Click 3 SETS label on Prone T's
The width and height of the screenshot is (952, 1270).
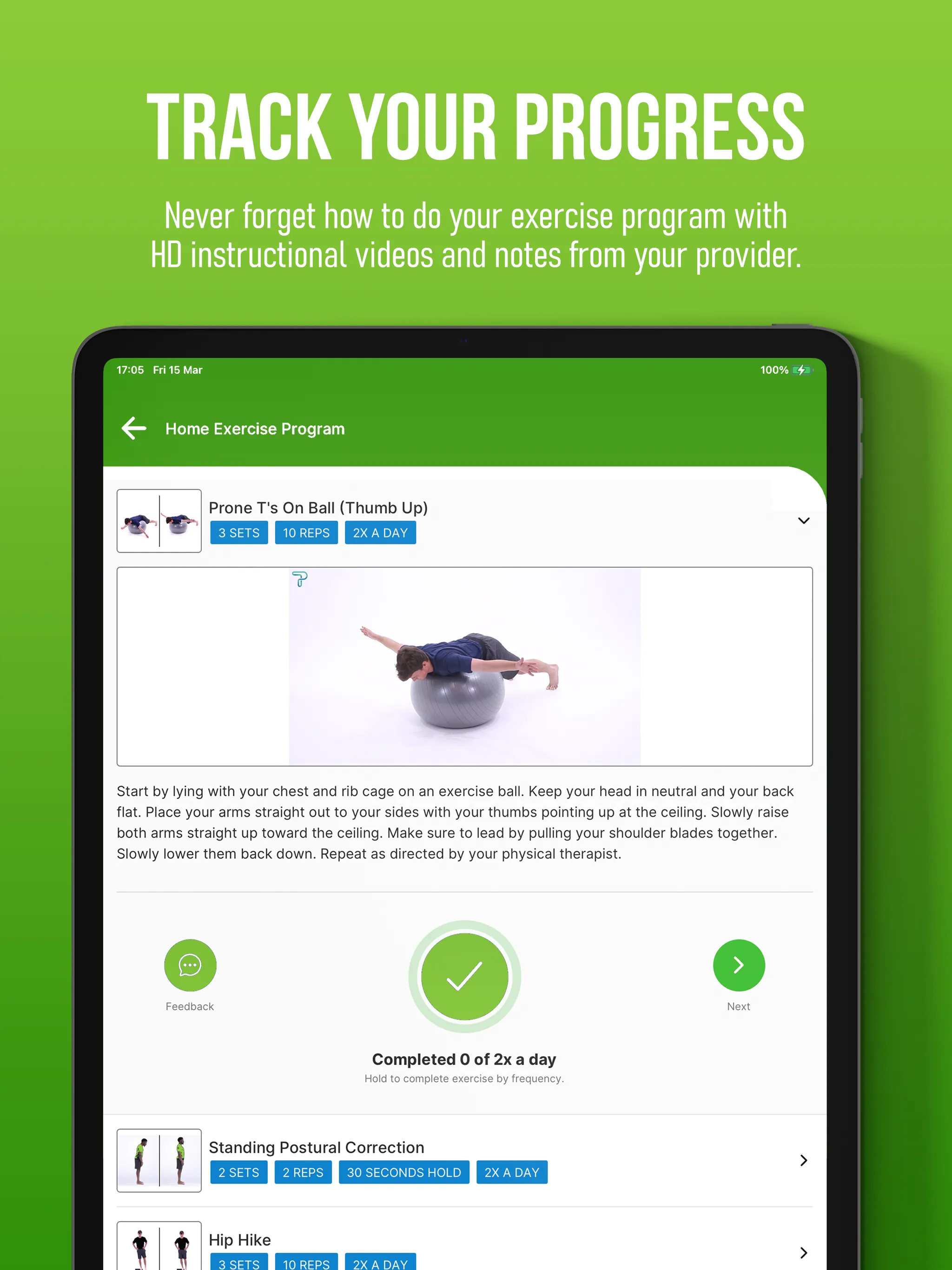coord(238,532)
